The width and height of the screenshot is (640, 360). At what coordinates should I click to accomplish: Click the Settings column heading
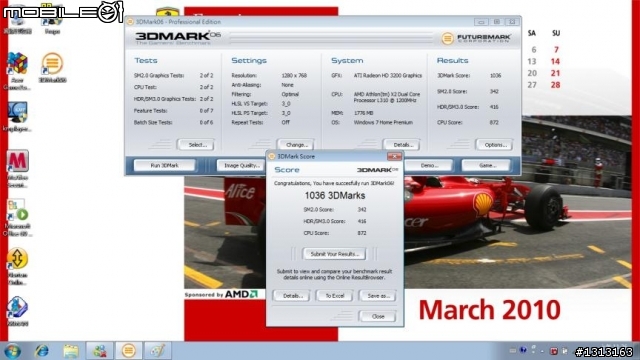(249, 60)
